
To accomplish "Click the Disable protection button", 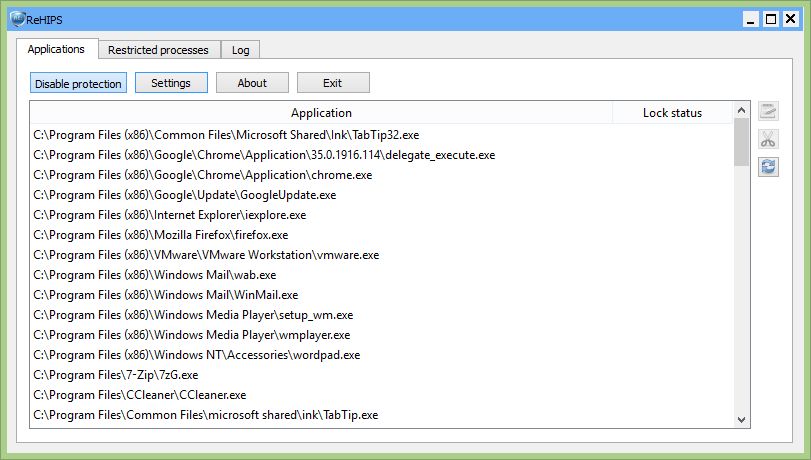I will (78, 83).
